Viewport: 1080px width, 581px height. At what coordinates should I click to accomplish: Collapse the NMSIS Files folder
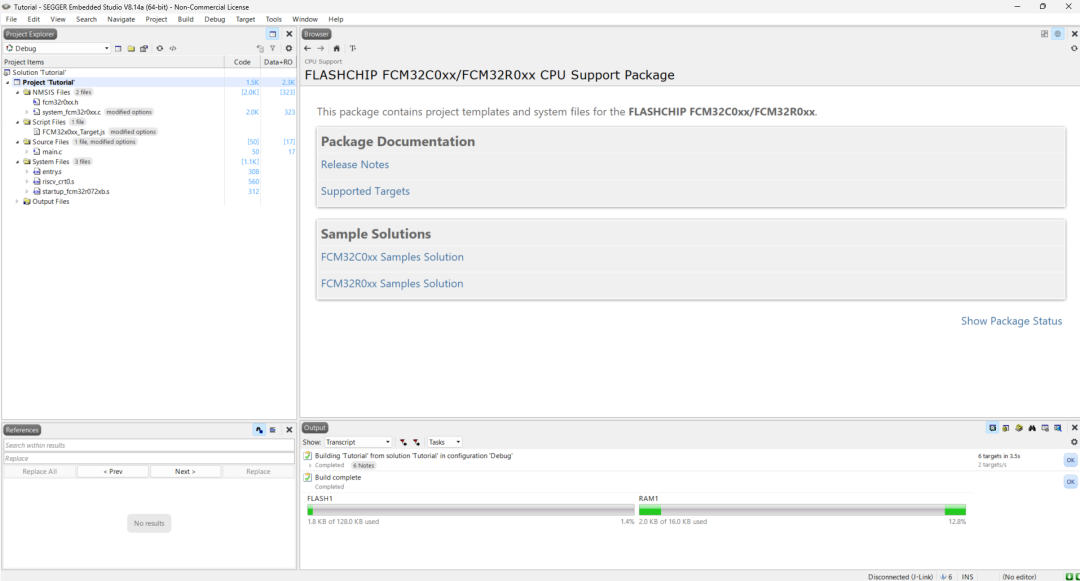click(17, 92)
